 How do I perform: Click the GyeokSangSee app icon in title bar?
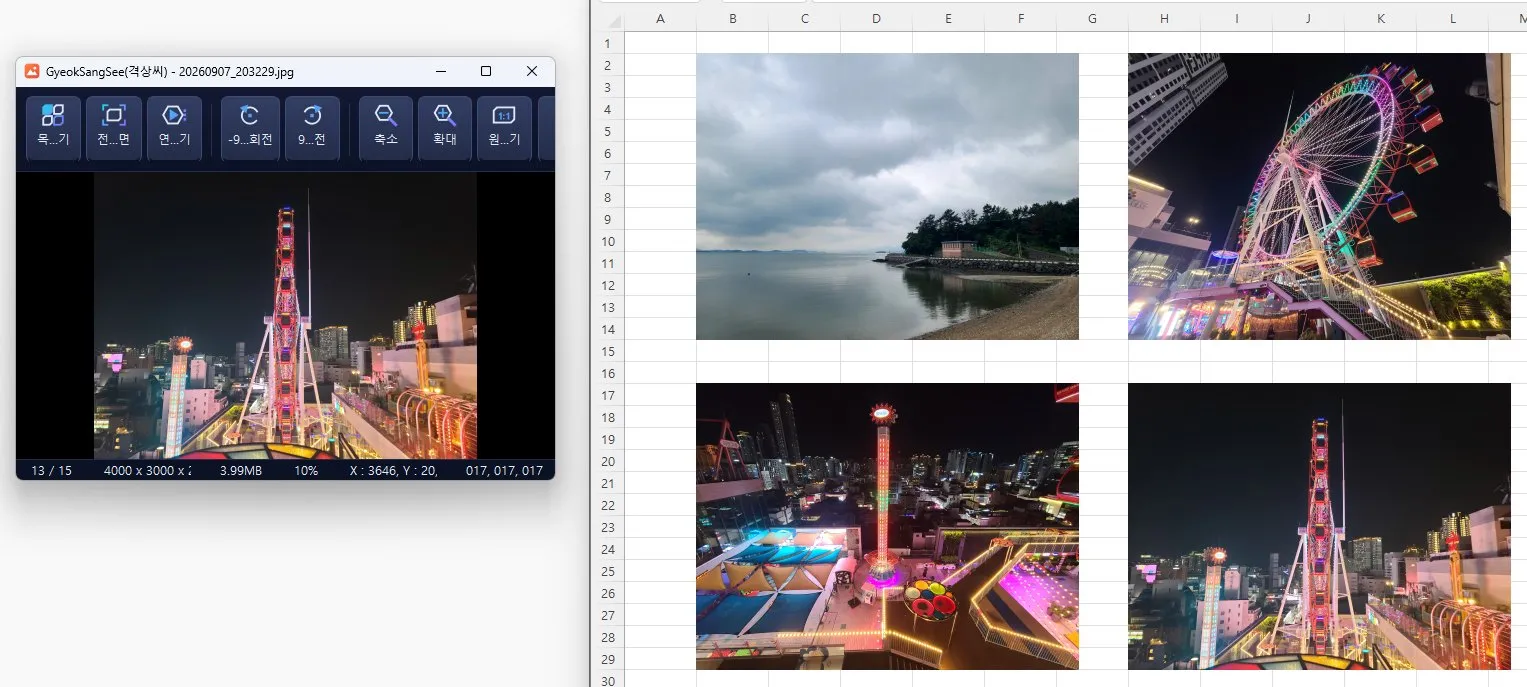pos(32,71)
